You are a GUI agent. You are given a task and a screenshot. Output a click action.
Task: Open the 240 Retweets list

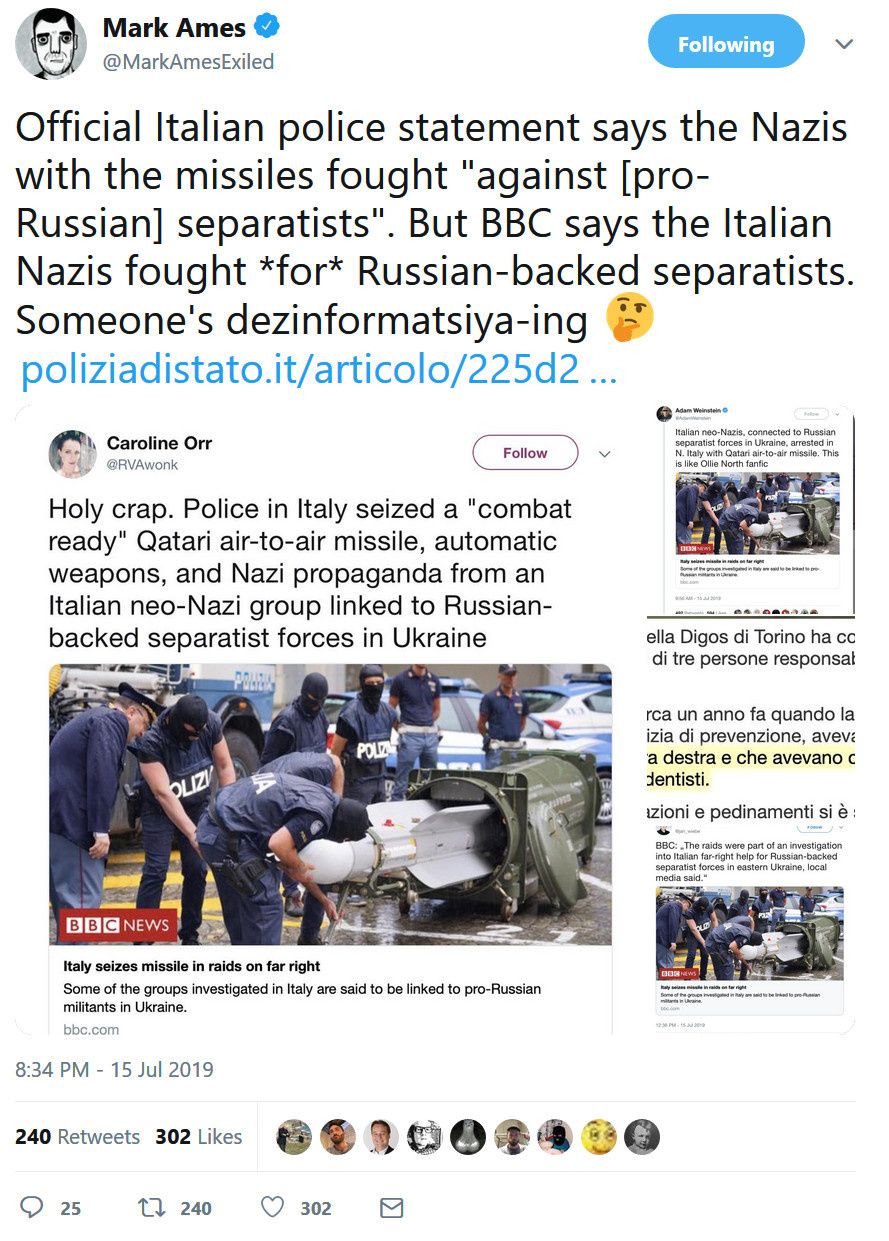click(78, 1137)
